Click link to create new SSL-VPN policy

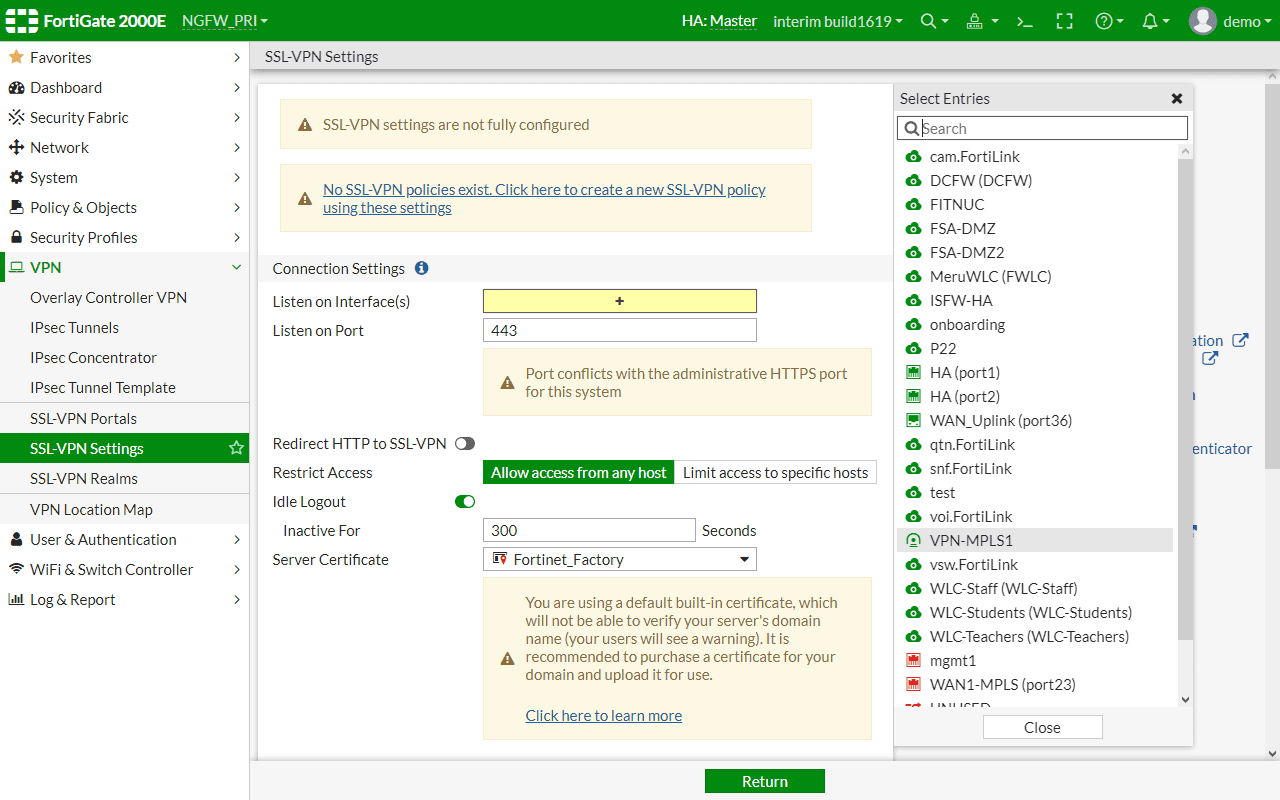[544, 198]
